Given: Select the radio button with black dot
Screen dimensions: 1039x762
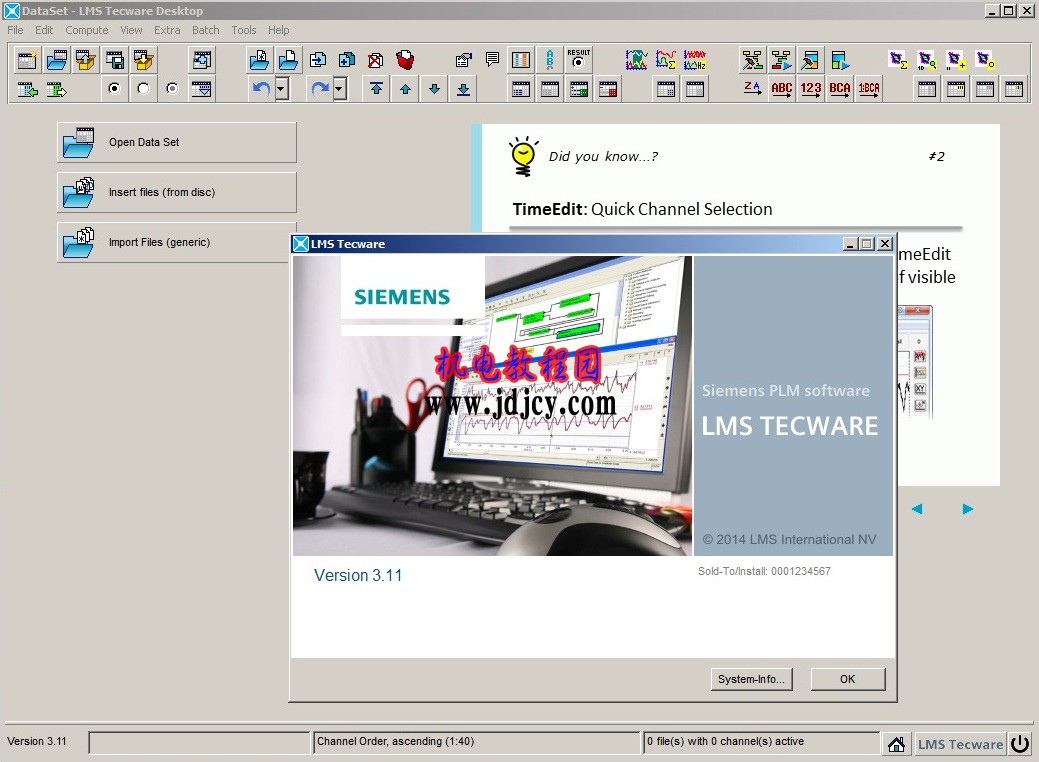Looking at the screenshot, I should pos(115,89).
